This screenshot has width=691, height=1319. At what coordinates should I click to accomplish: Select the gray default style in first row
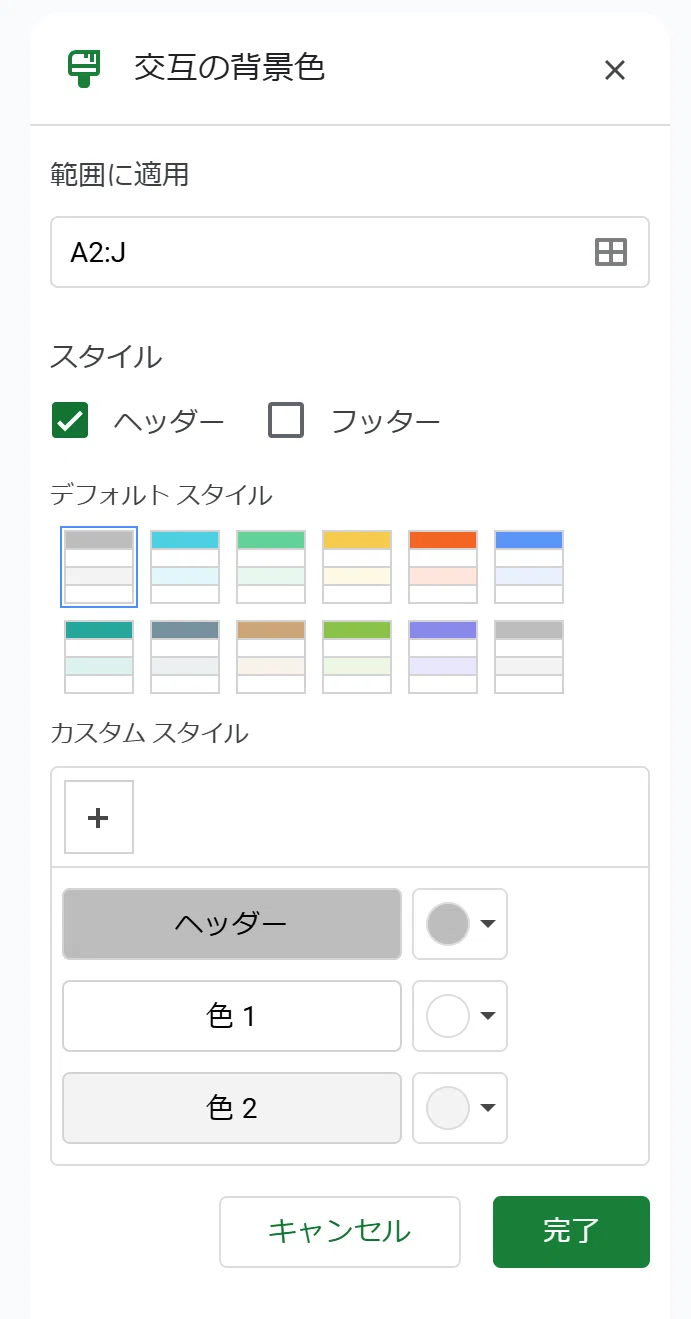click(99, 567)
